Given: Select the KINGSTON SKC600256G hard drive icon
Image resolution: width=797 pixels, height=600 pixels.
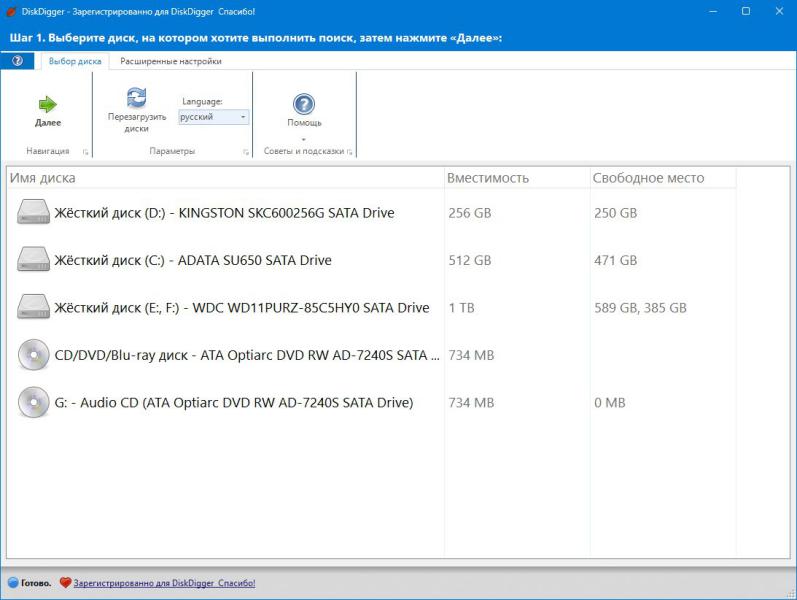Looking at the screenshot, I should tap(33, 213).
